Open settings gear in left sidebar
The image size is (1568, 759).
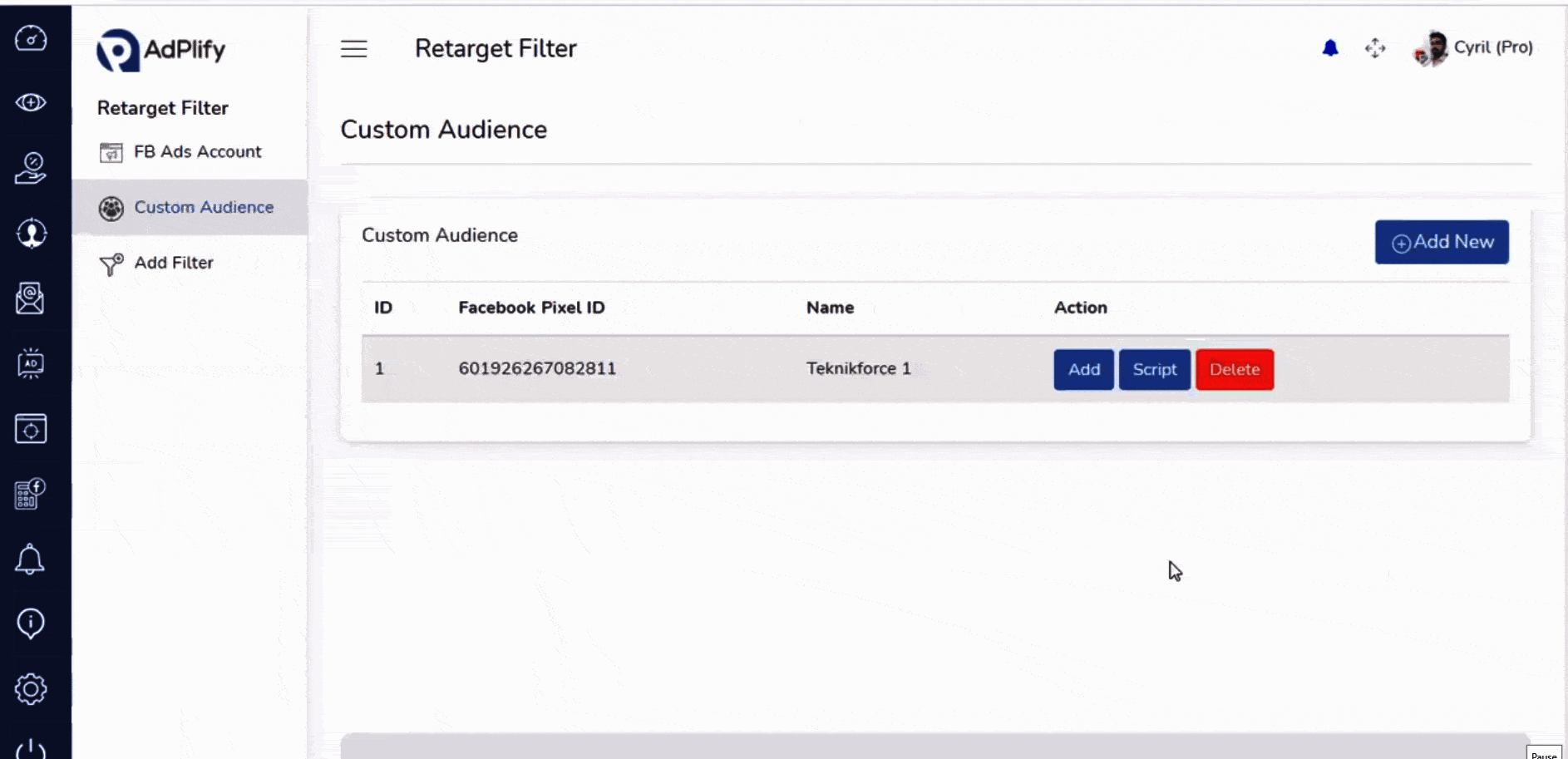click(x=31, y=689)
